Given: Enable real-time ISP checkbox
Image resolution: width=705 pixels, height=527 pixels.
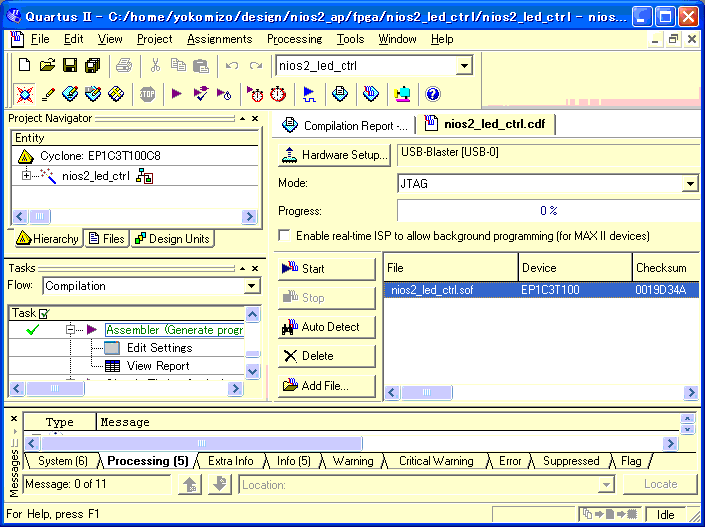Looking at the screenshot, I should (284, 236).
